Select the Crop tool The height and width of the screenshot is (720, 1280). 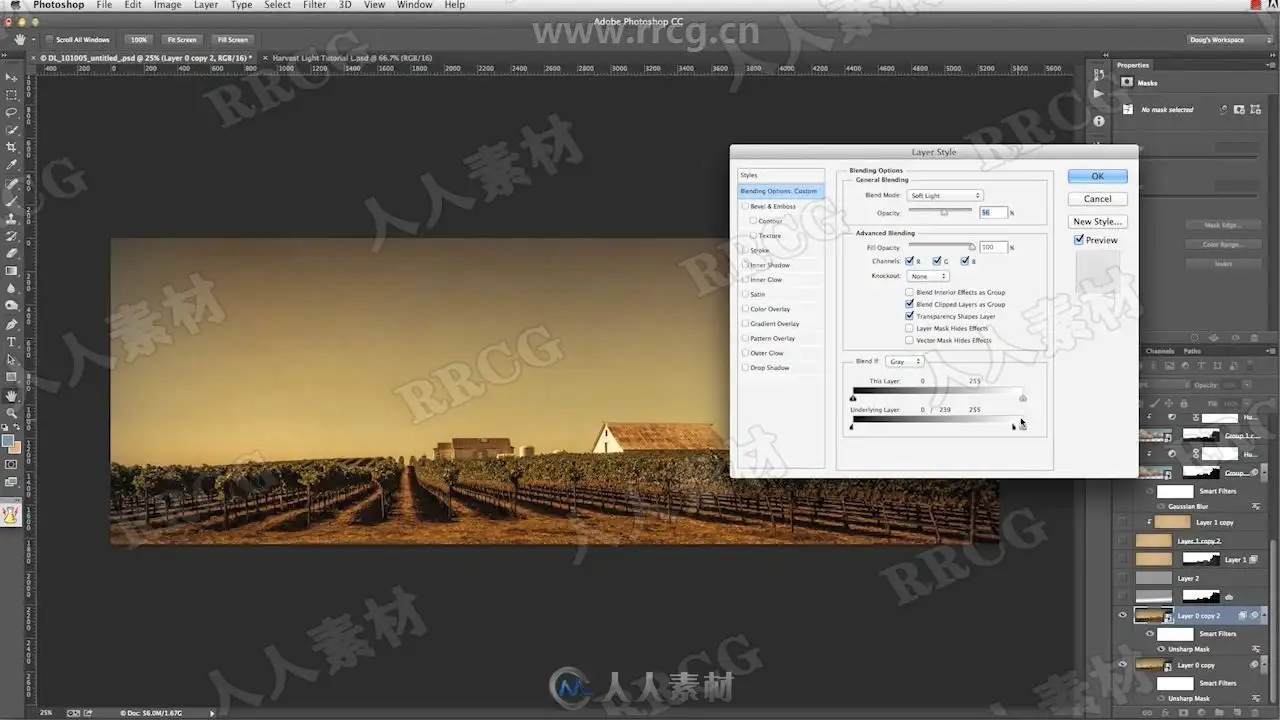[x=12, y=147]
